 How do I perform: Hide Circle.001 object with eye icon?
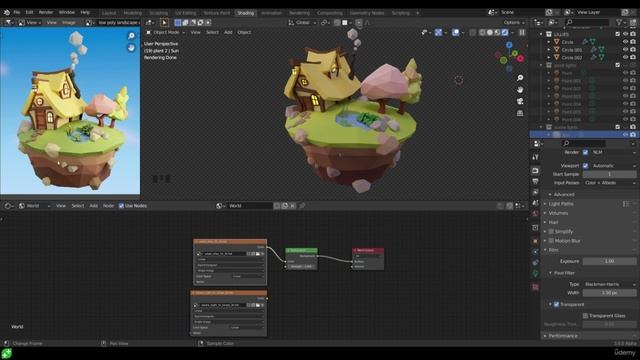(625, 49)
